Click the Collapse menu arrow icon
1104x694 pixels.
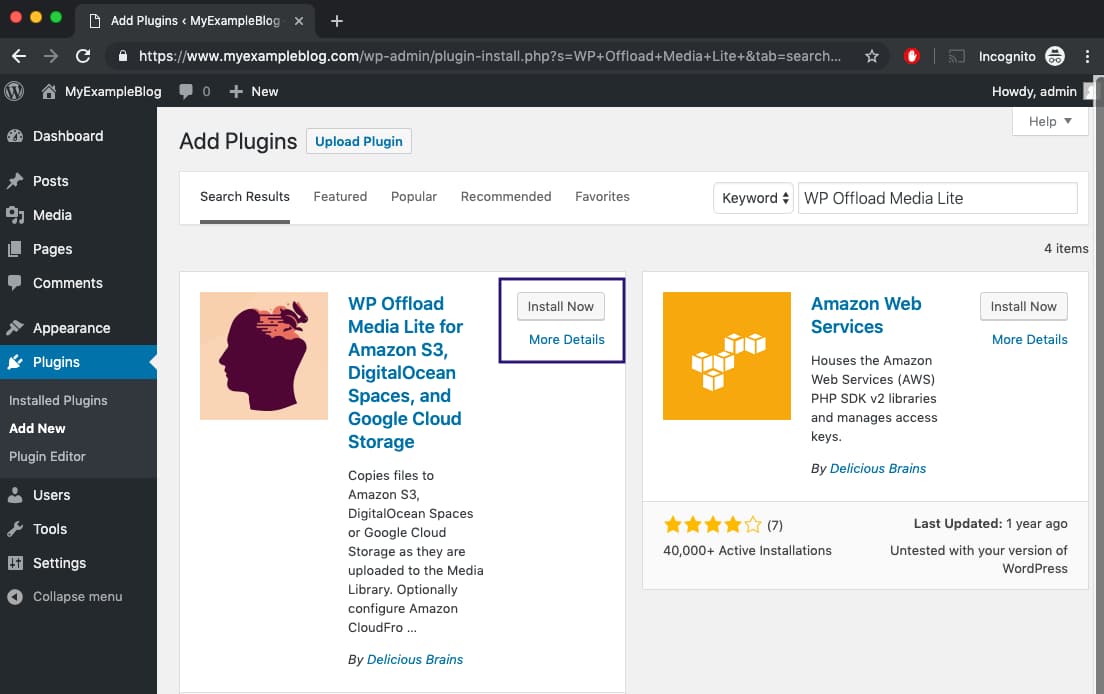(x=15, y=596)
